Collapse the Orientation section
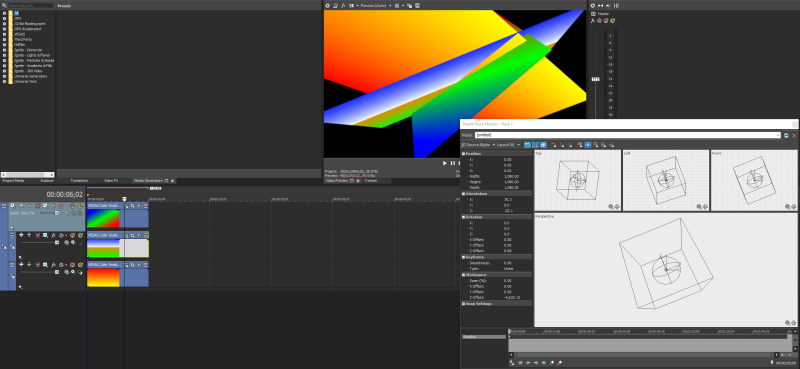This screenshot has width=800, height=369. tap(464, 194)
